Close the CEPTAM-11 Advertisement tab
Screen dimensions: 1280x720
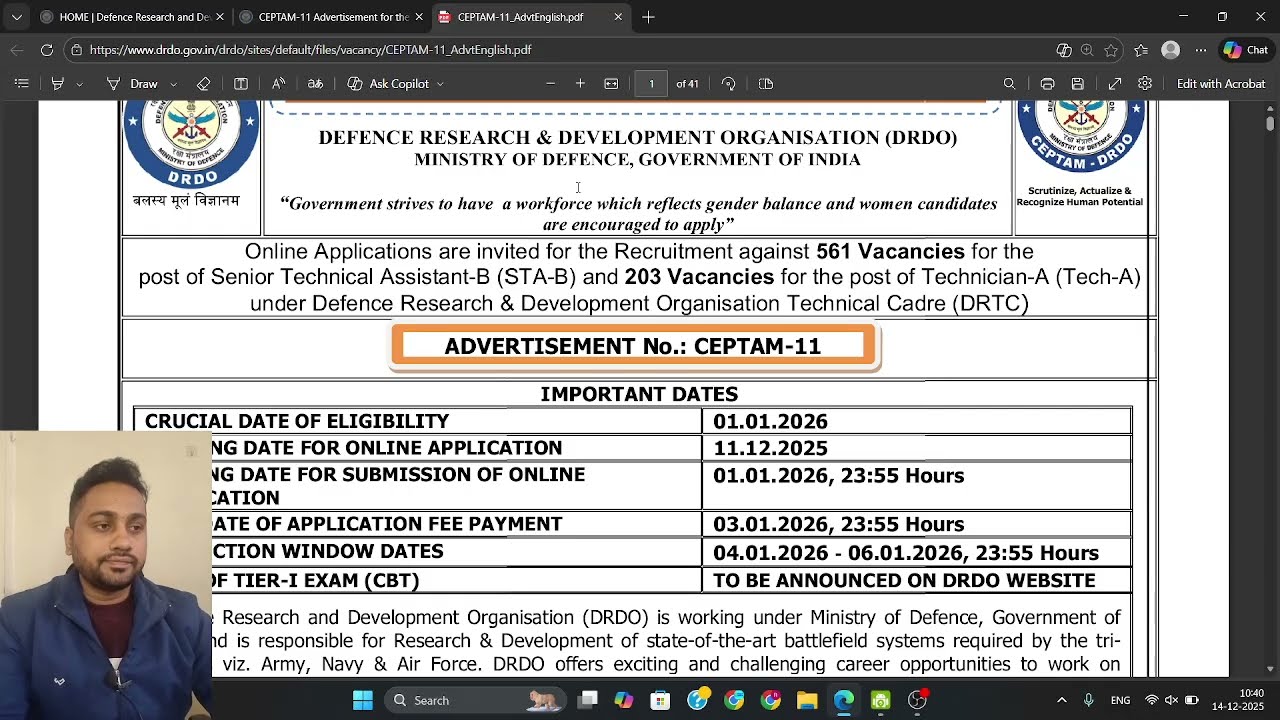coord(419,17)
